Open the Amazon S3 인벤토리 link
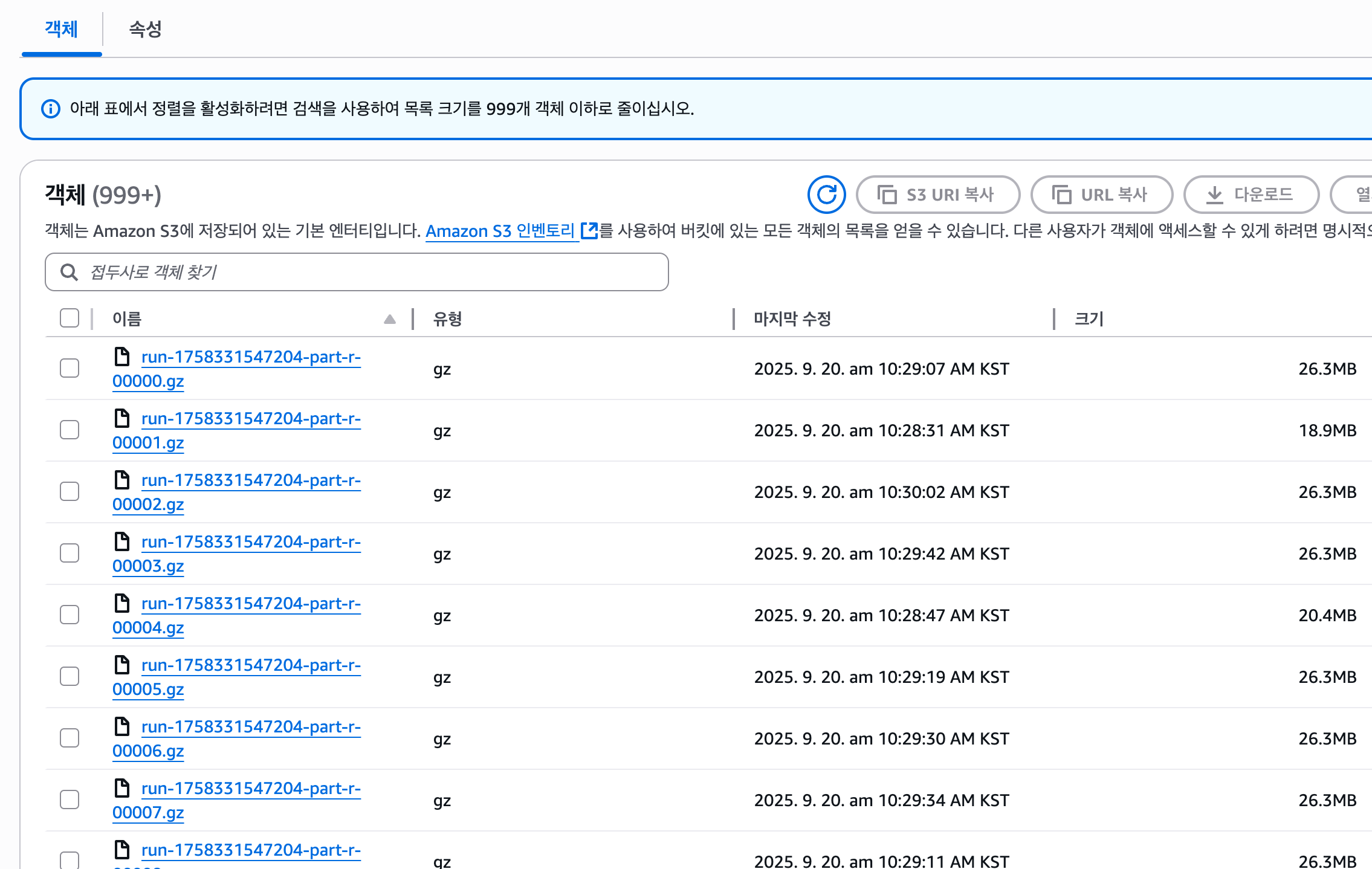 tap(499, 231)
